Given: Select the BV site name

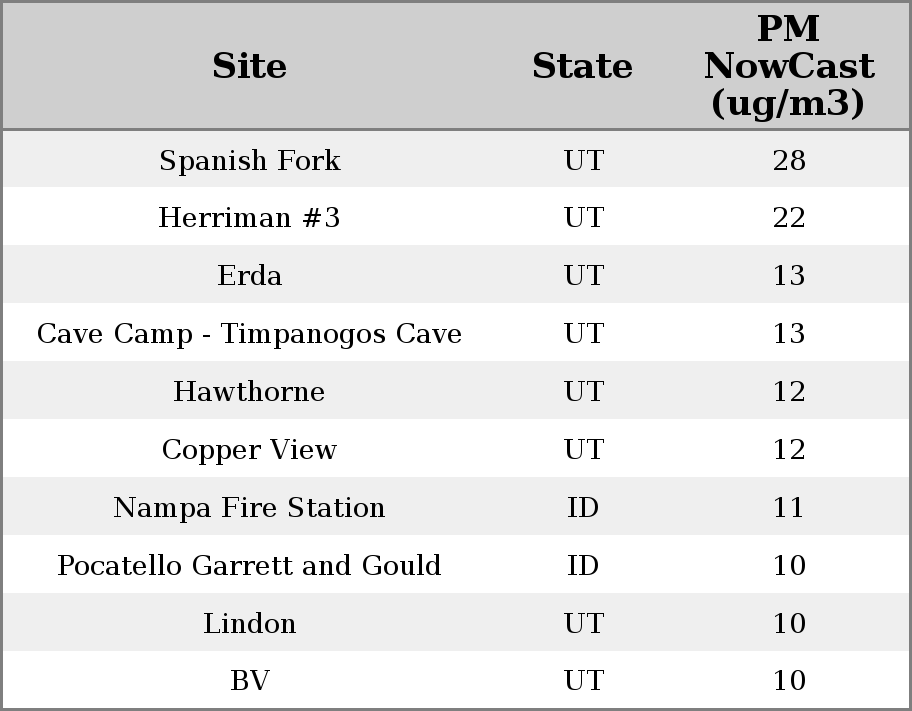Looking at the screenshot, I should 249,681.
